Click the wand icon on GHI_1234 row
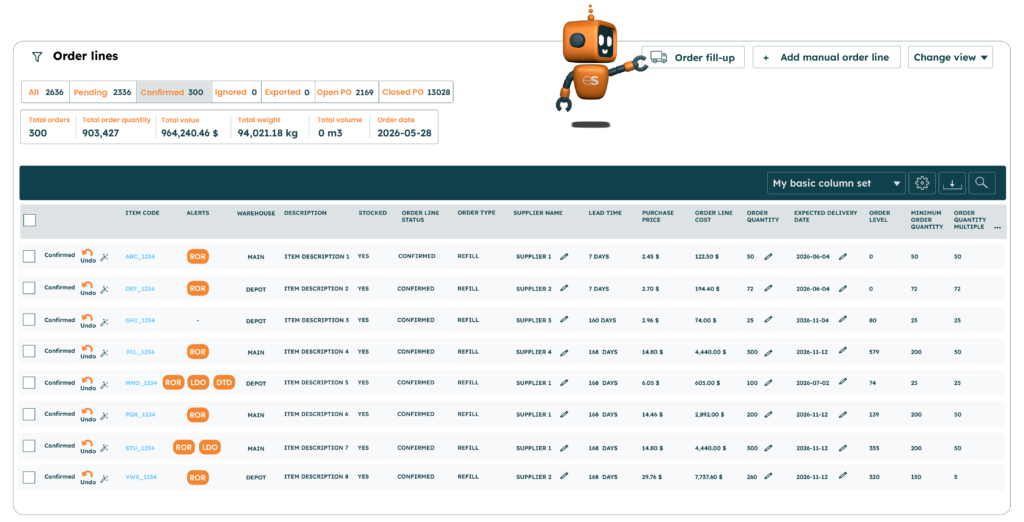The height and width of the screenshot is (522, 1024). (x=104, y=320)
